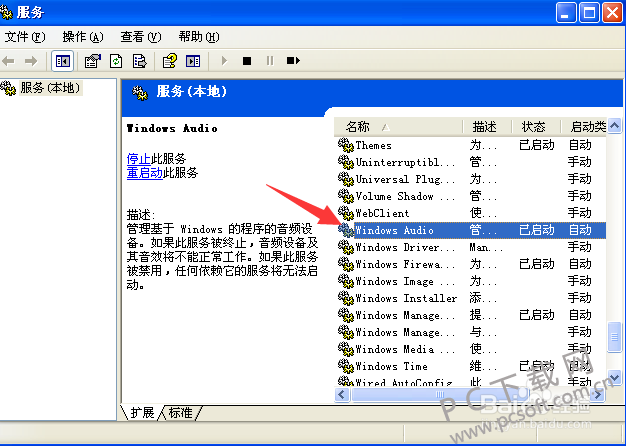Click the 停止 service link

tap(139, 159)
